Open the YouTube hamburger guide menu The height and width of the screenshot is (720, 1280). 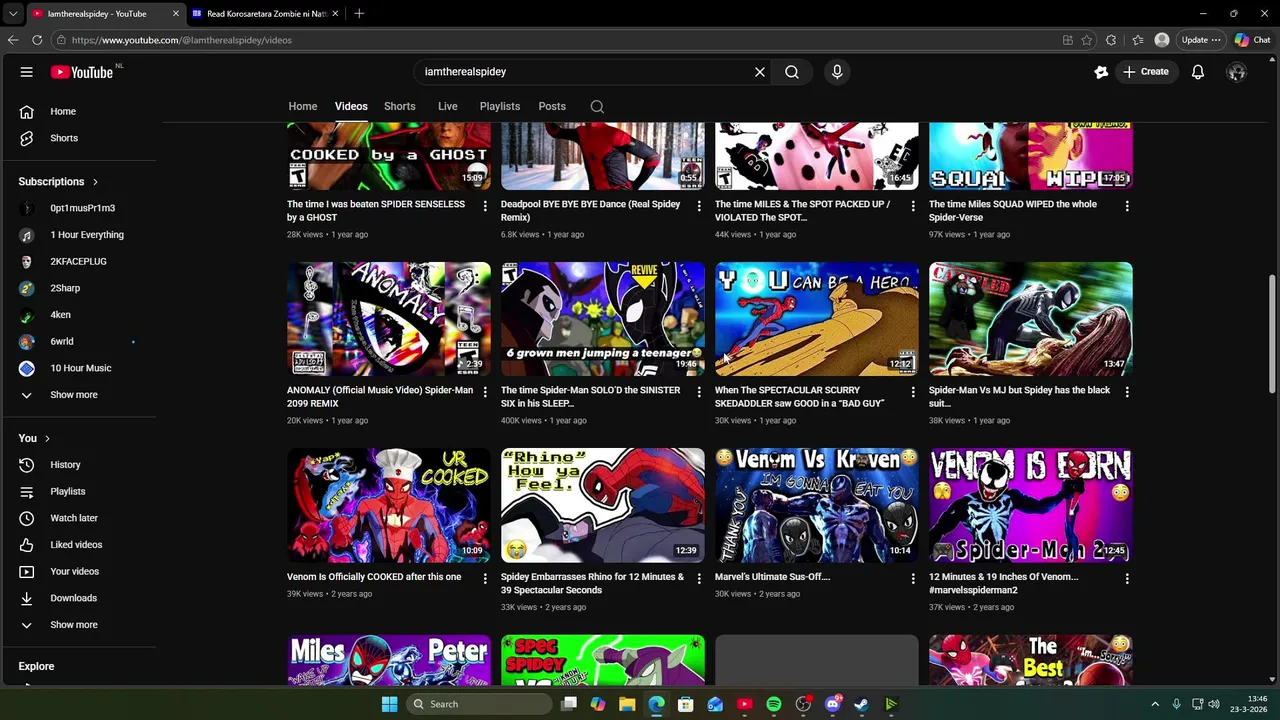tap(27, 72)
